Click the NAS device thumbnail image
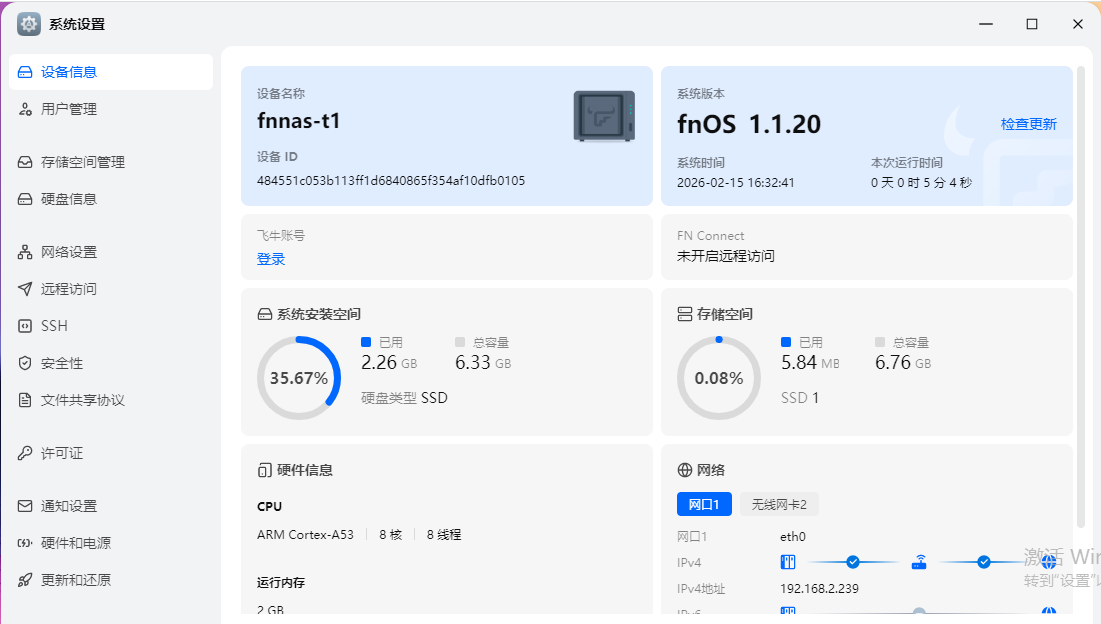 tap(604, 116)
